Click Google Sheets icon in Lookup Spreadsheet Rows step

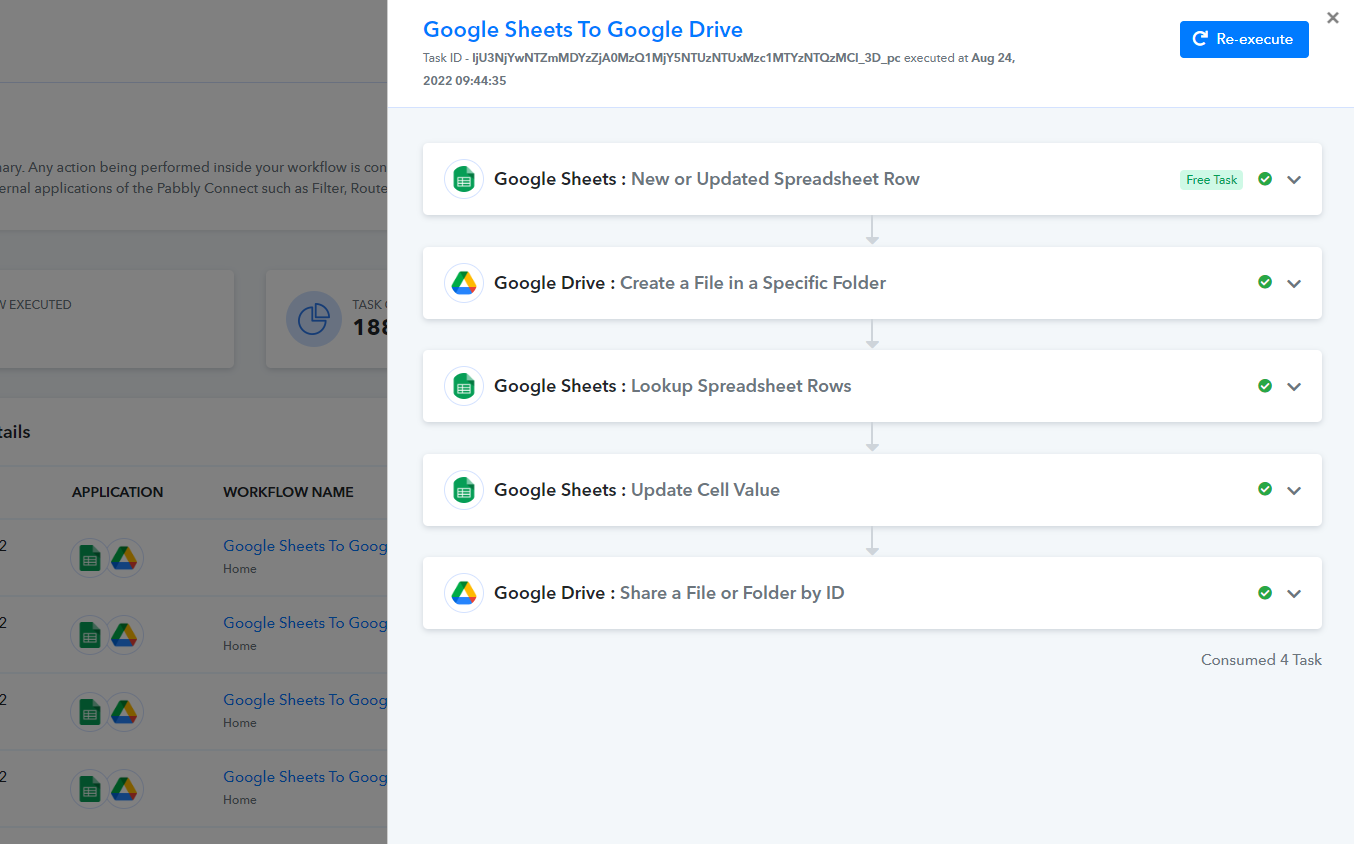click(x=464, y=386)
